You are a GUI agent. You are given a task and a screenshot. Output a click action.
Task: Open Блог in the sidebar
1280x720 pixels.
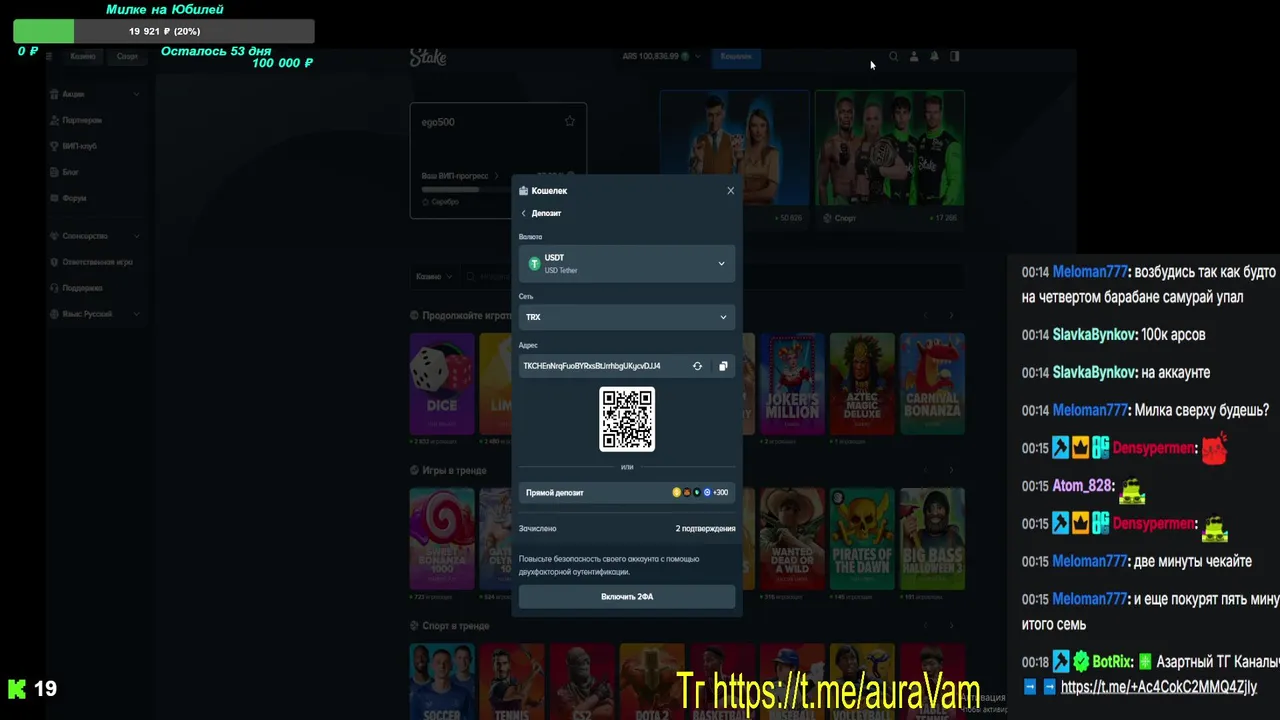click(70, 172)
